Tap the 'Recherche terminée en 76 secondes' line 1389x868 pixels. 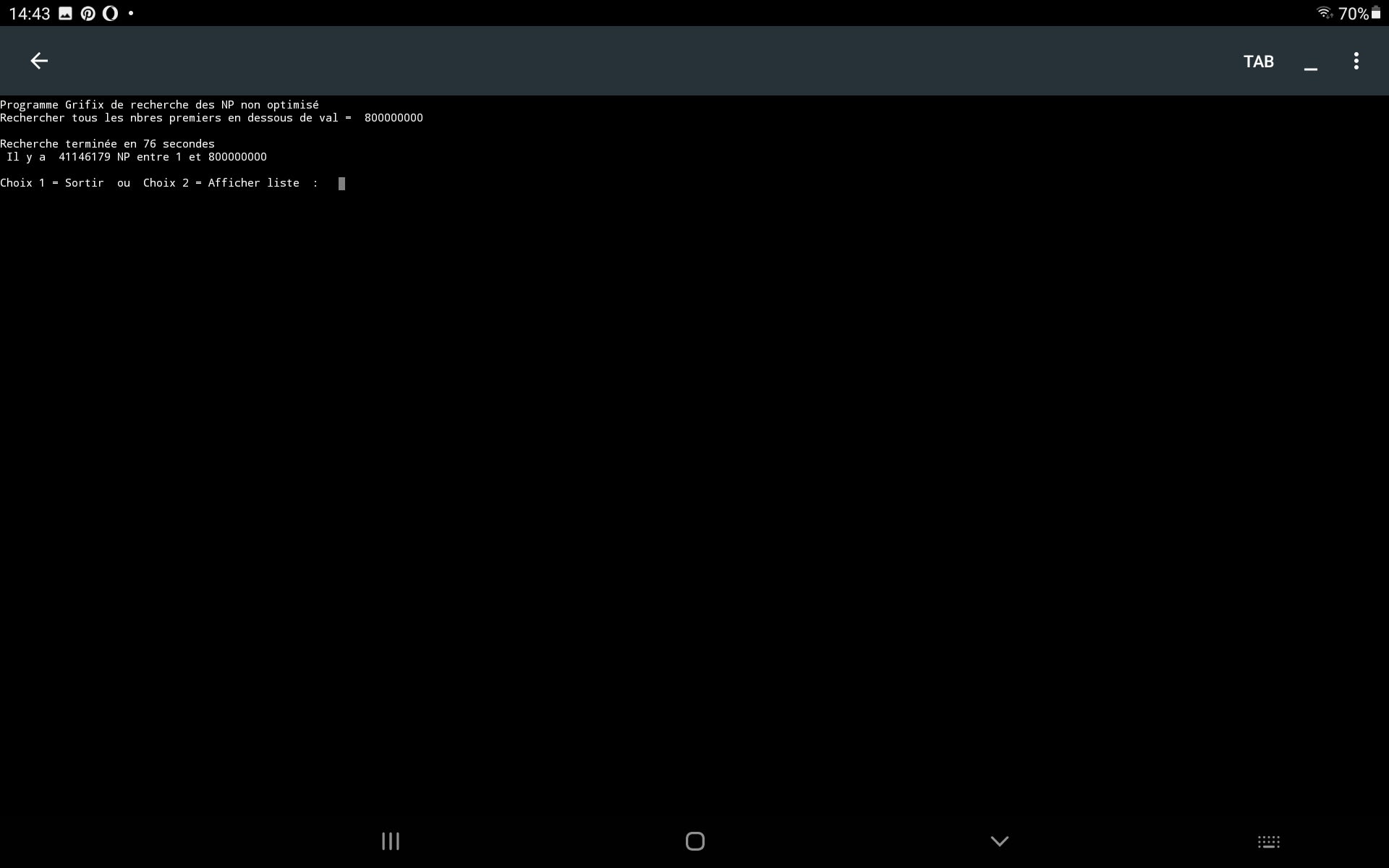click(x=107, y=144)
